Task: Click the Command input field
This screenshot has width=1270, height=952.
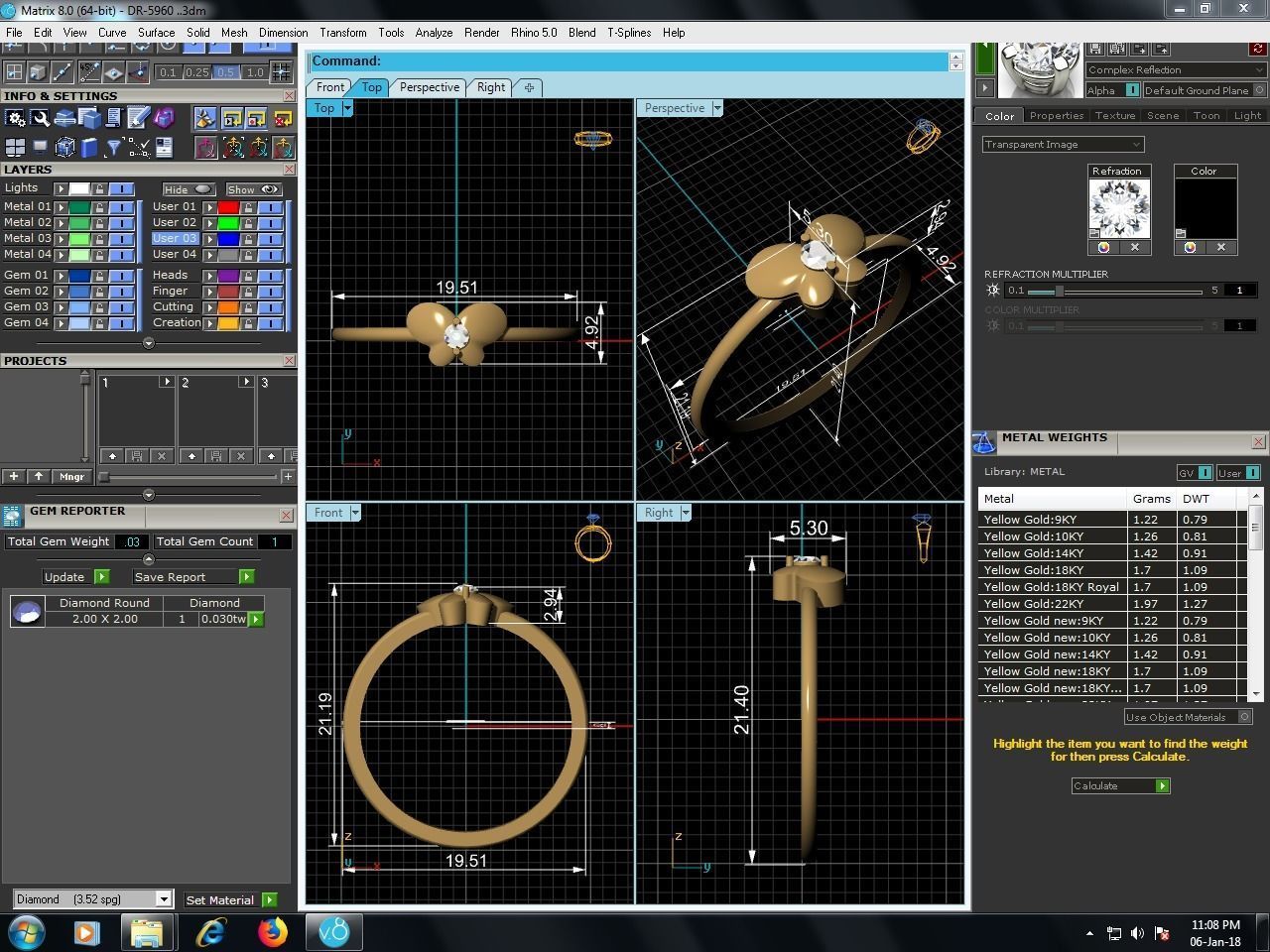Action: [x=630, y=61]
